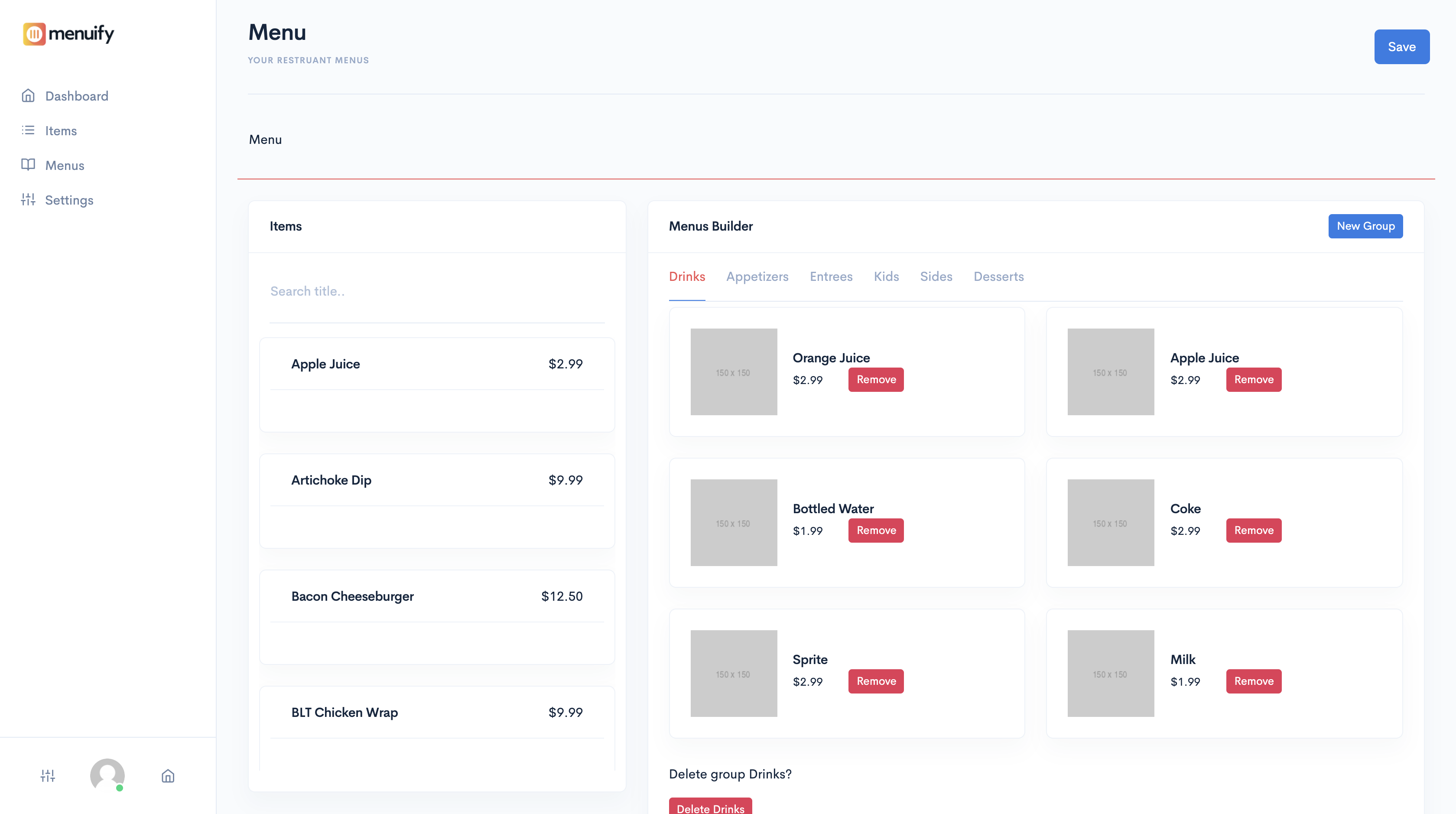Viewport: 1456px width, 814px height.
Task: Click the Coke placeholder thumbnail
Action: click(1110, 523)
